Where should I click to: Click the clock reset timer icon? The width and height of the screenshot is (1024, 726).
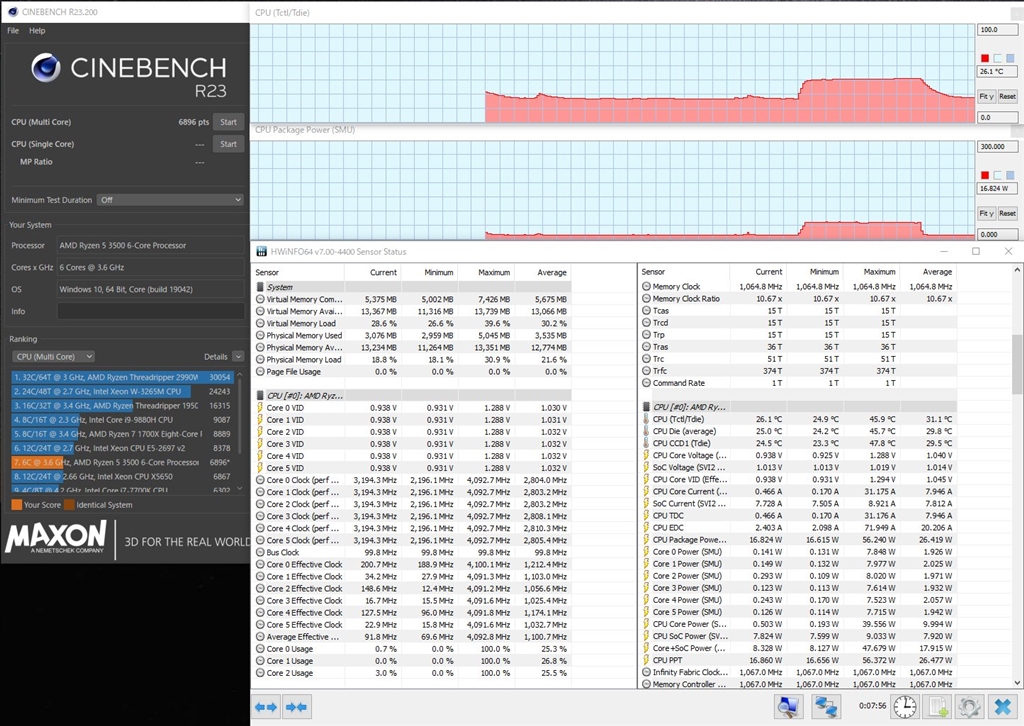point(904,707)
